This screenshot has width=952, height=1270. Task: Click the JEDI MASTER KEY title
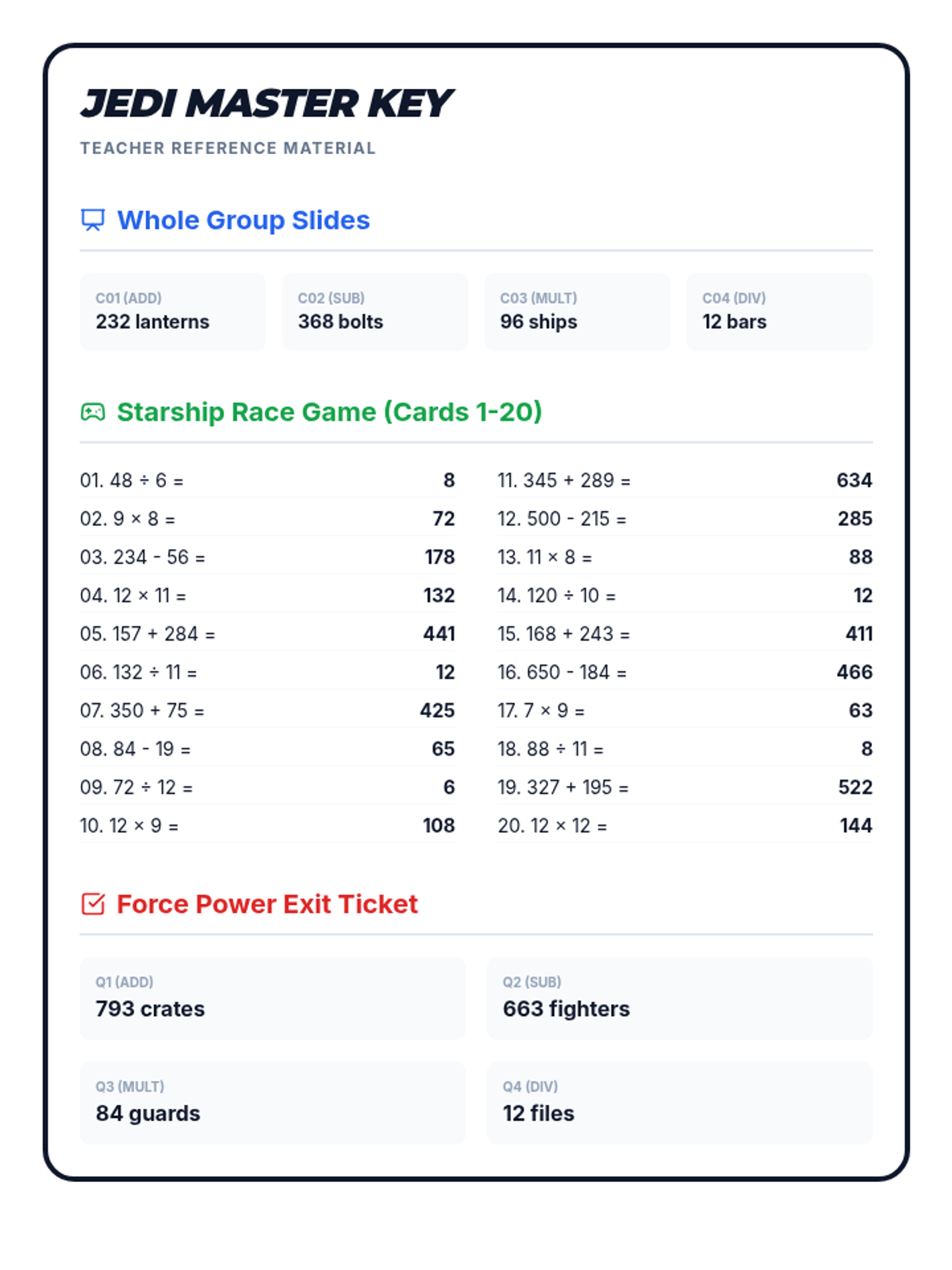point(267,104)
